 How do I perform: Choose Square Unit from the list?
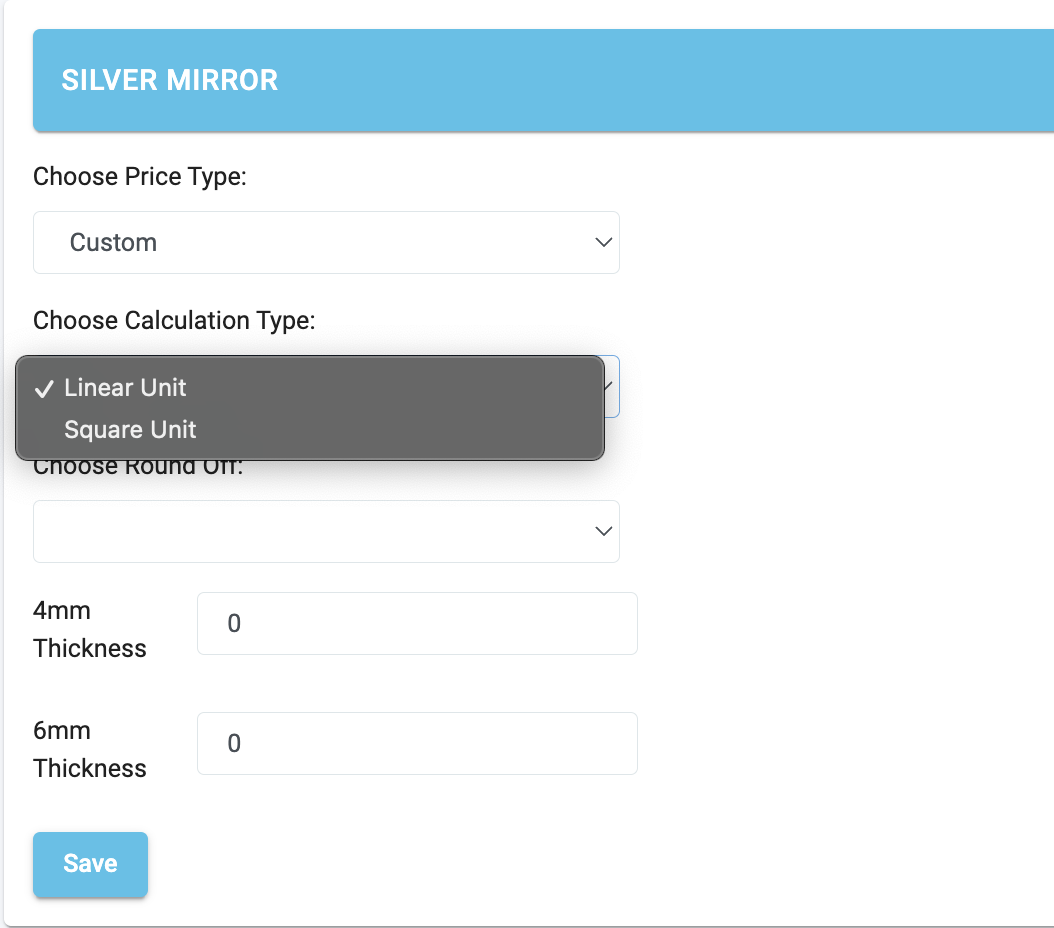pos(310,429)
